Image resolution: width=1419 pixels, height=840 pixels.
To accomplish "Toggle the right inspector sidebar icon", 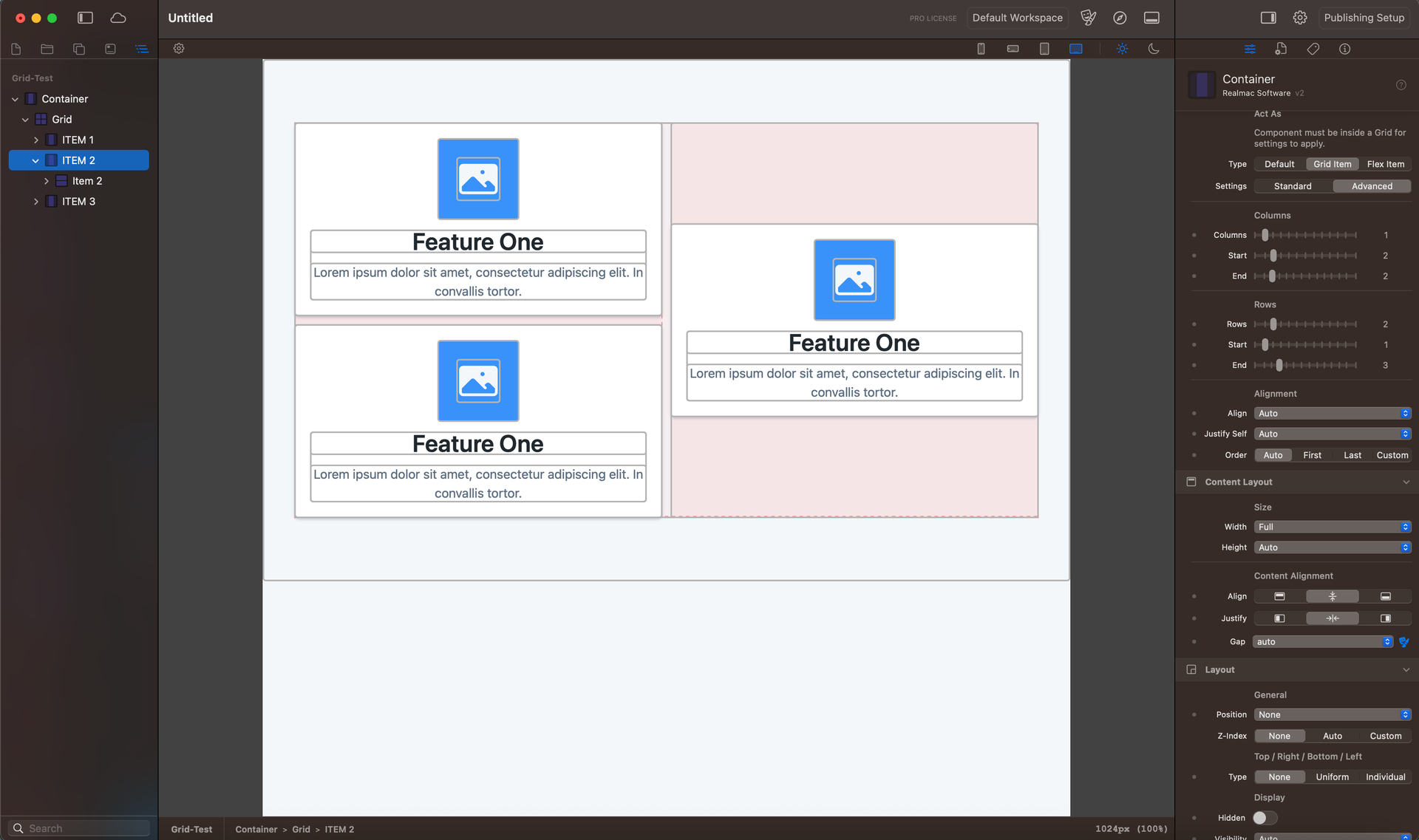I will pyautogui.click(x=1268, y=18).
